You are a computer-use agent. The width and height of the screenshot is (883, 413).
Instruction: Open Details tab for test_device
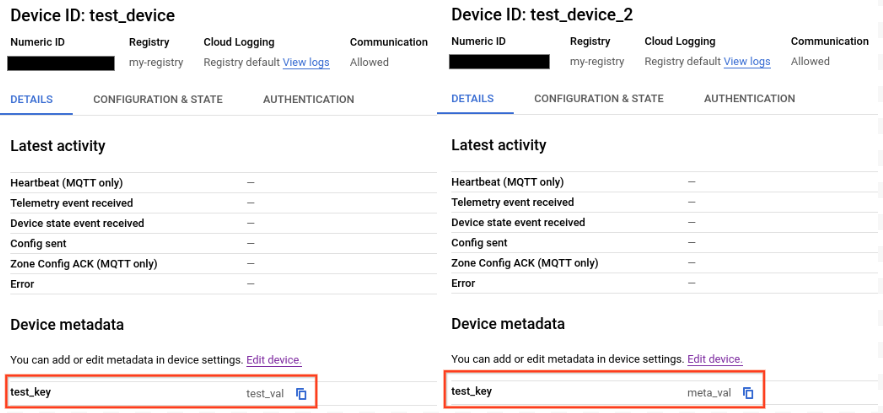[31, 100]
